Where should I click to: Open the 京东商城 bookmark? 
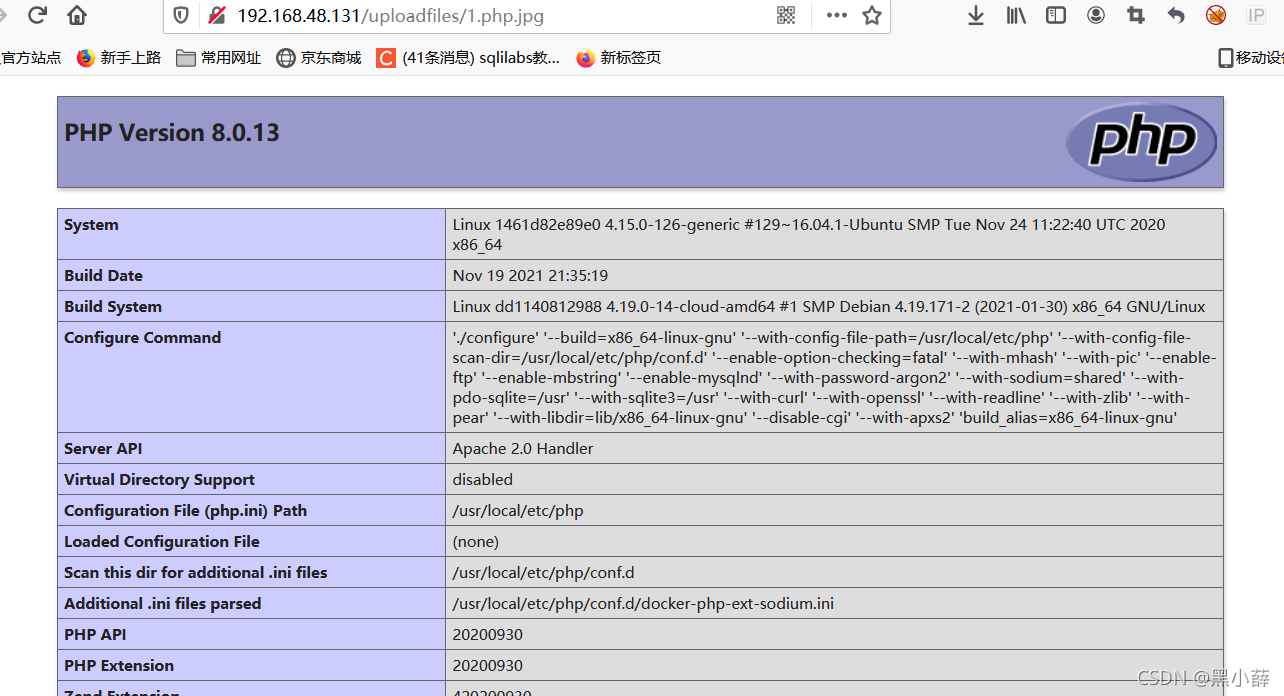click(x=319, y=58)
